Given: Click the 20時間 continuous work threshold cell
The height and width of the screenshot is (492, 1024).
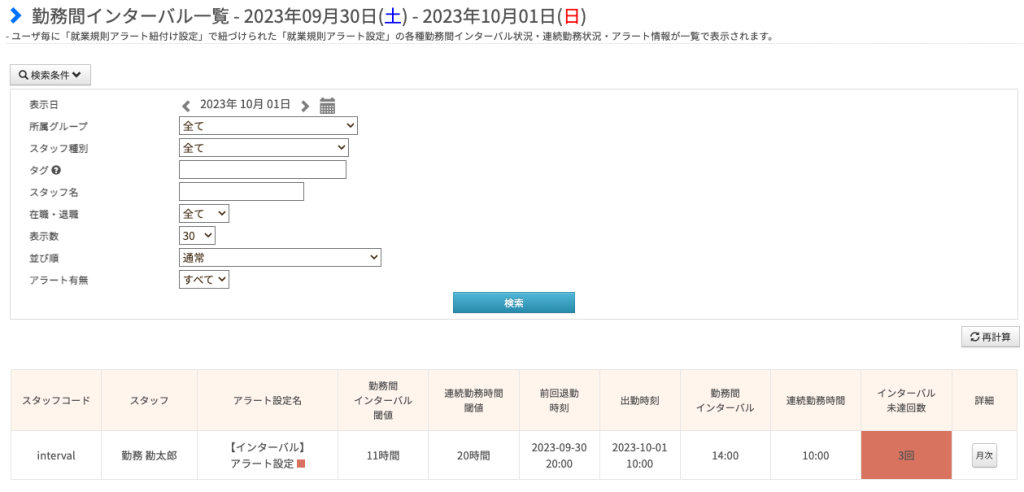Looking at the screenshot, I should click(474, 455).
